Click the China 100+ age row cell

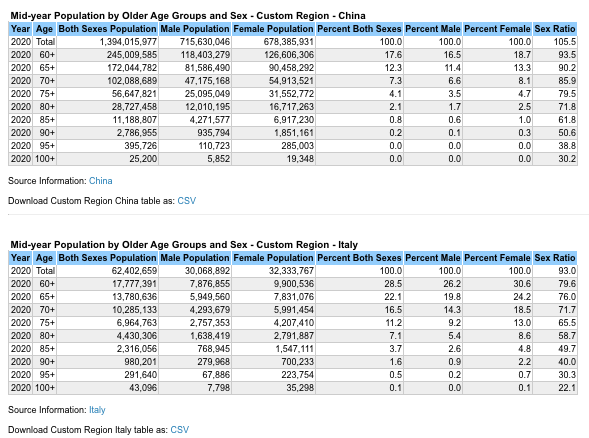pos(45,159)
